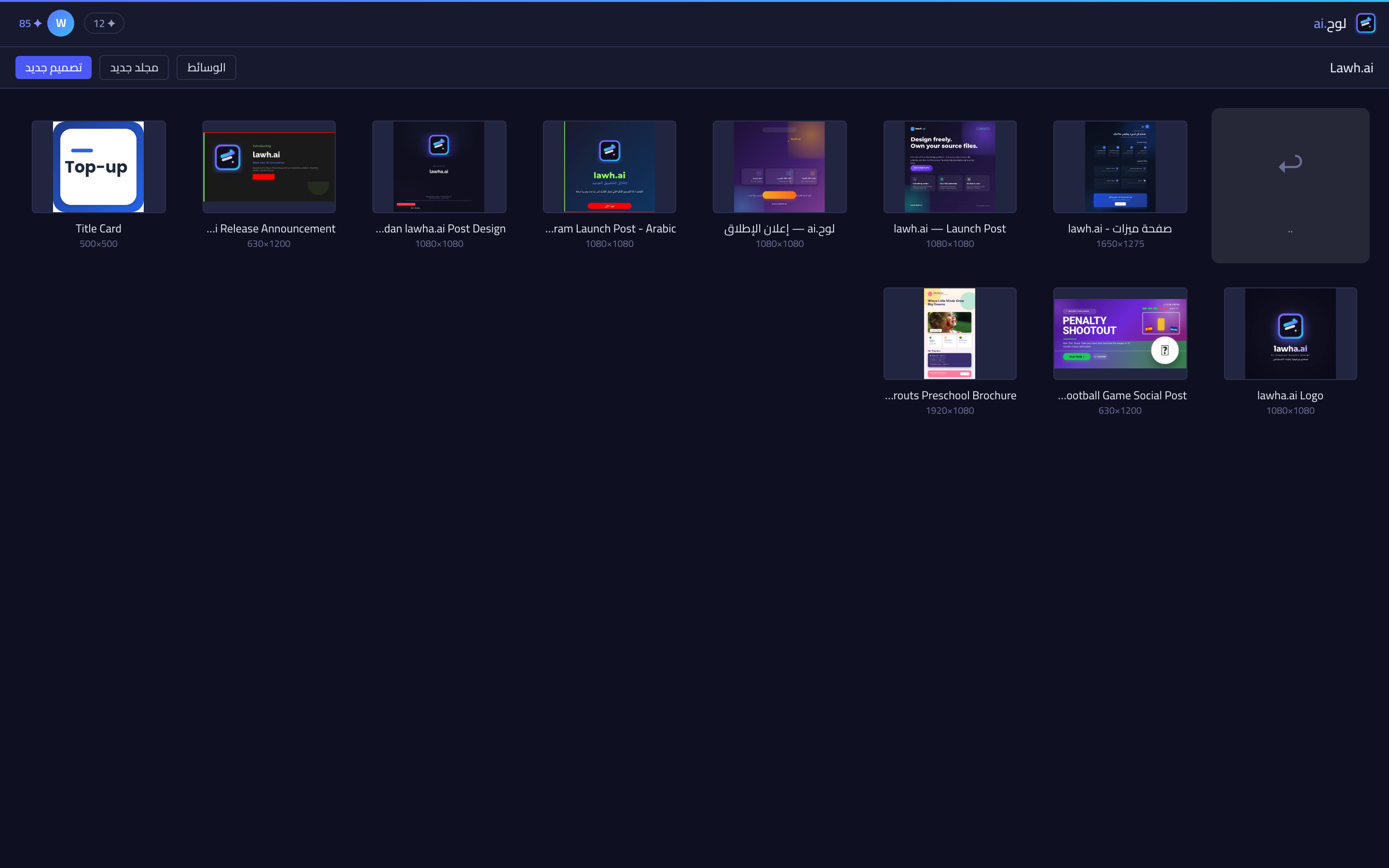Click the '..' label in the parent folder card
1389x868 pixels.
(1290, 231)
